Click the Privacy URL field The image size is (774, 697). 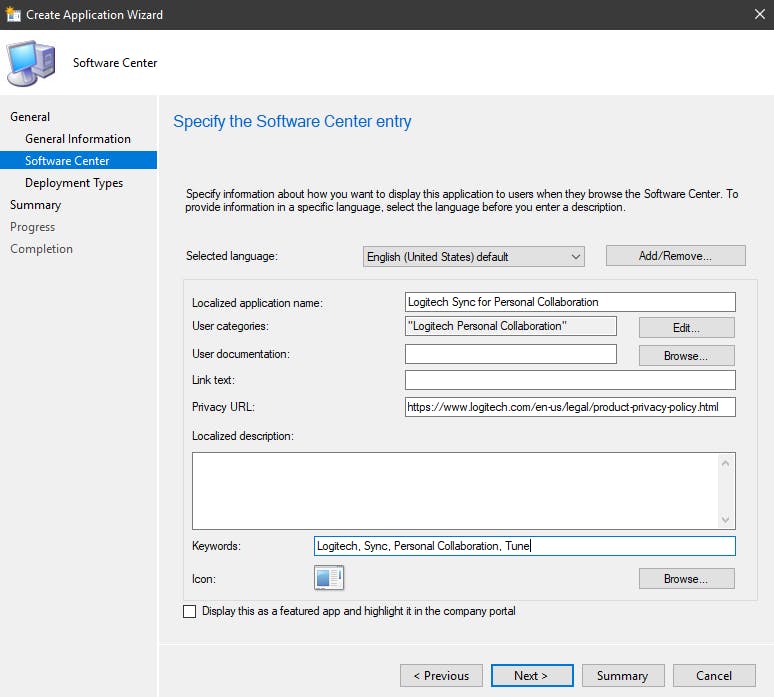coord(570,407)
